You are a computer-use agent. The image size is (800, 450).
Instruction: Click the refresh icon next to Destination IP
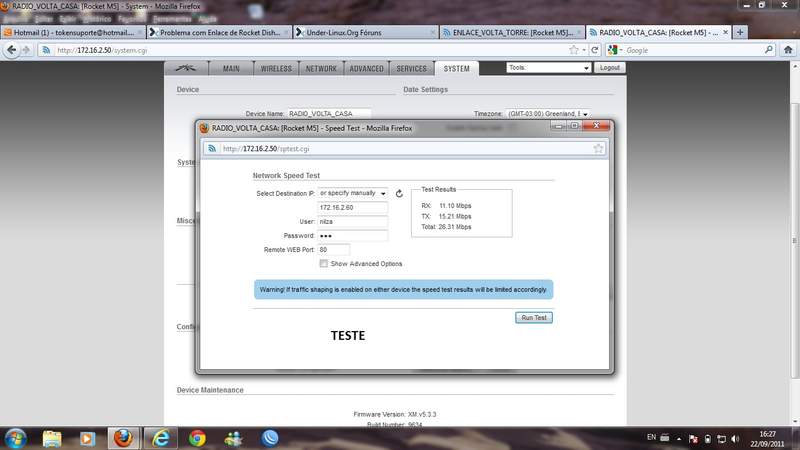[x=399, y=193]
